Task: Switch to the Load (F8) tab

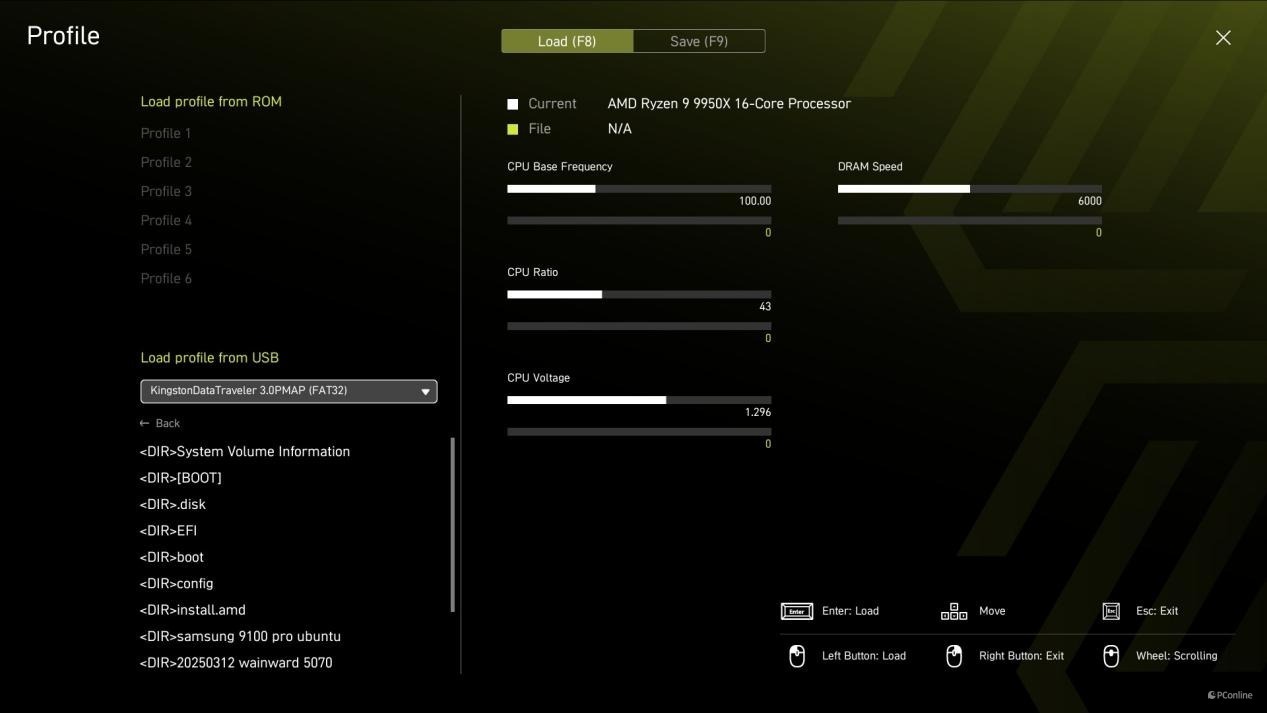Action: click(567, 41)
